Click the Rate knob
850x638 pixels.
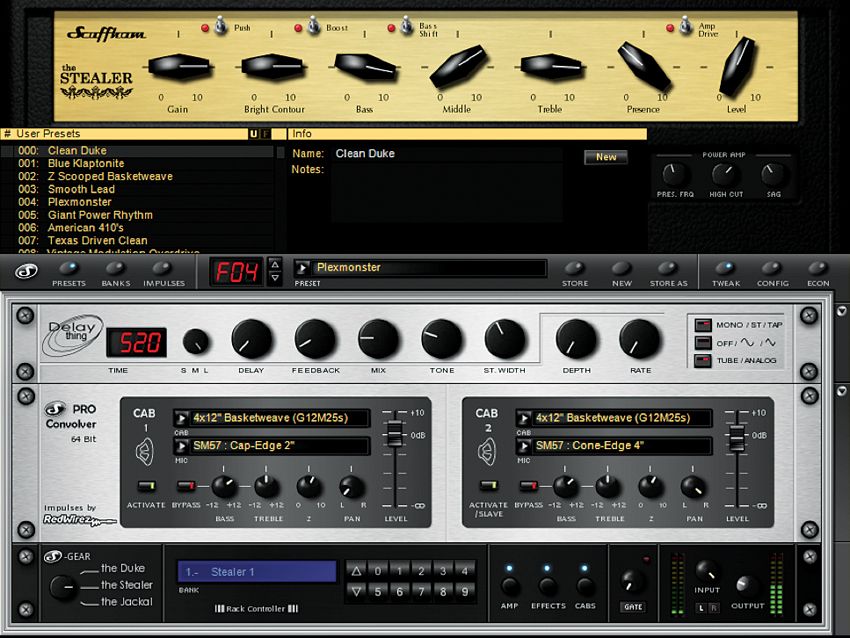[640, 339]
